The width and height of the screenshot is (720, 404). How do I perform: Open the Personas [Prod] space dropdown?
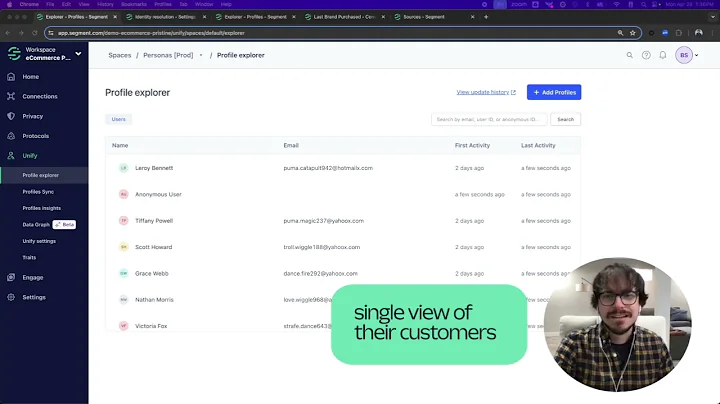(x=201, y=55)
